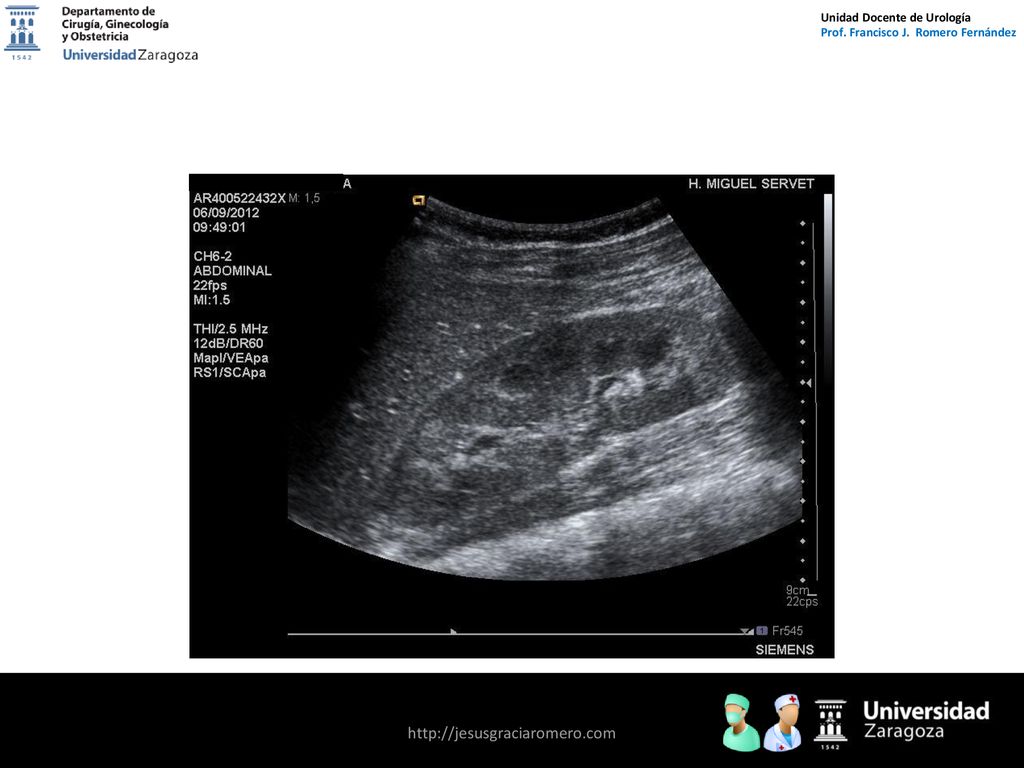The height and width of the screenshot is (768, 1024).
Task: Click the date 06/09/2012
Action: coord(226,213)
